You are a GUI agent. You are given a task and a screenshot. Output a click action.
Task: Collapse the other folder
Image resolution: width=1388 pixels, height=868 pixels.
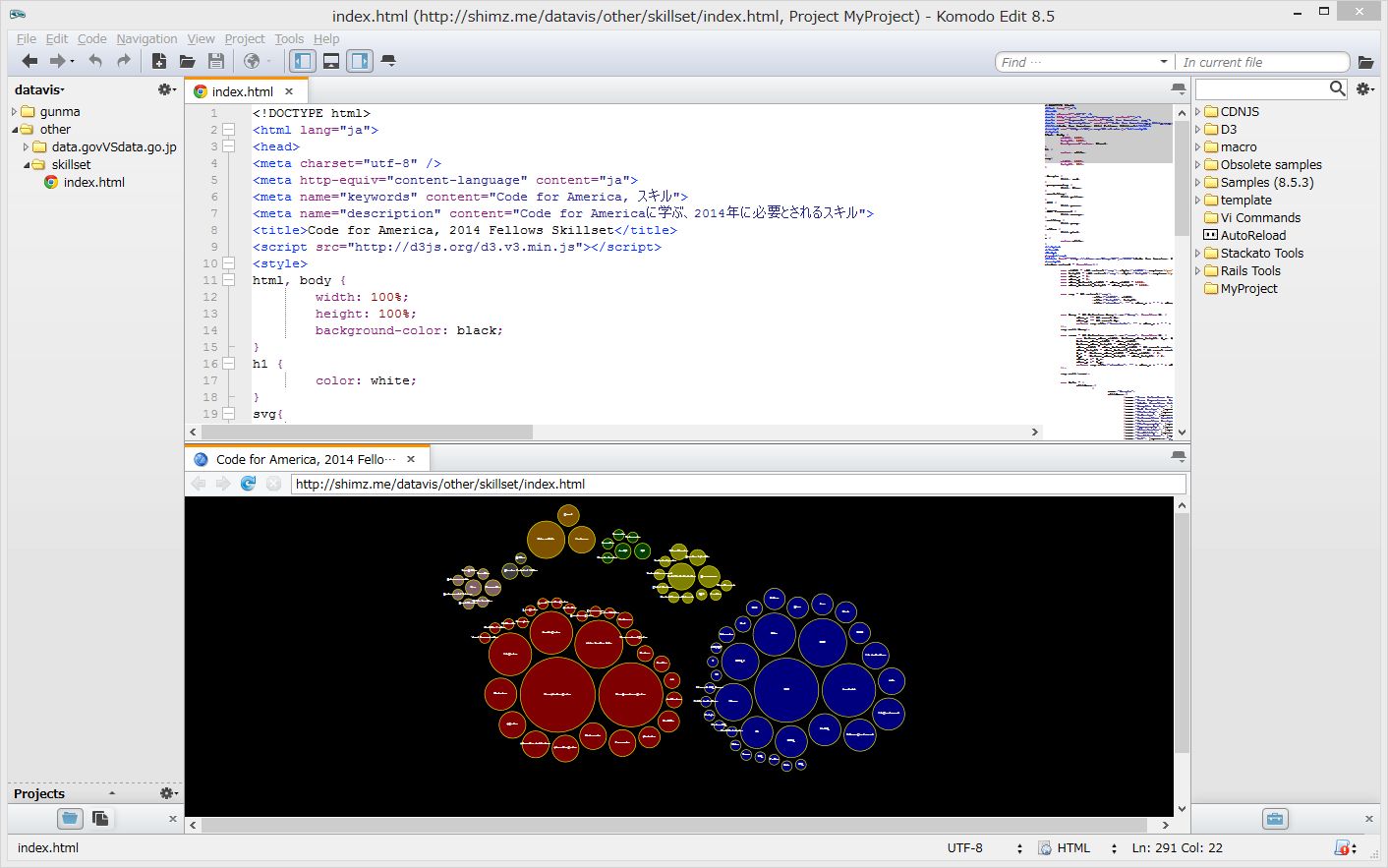tap(14, 130)
